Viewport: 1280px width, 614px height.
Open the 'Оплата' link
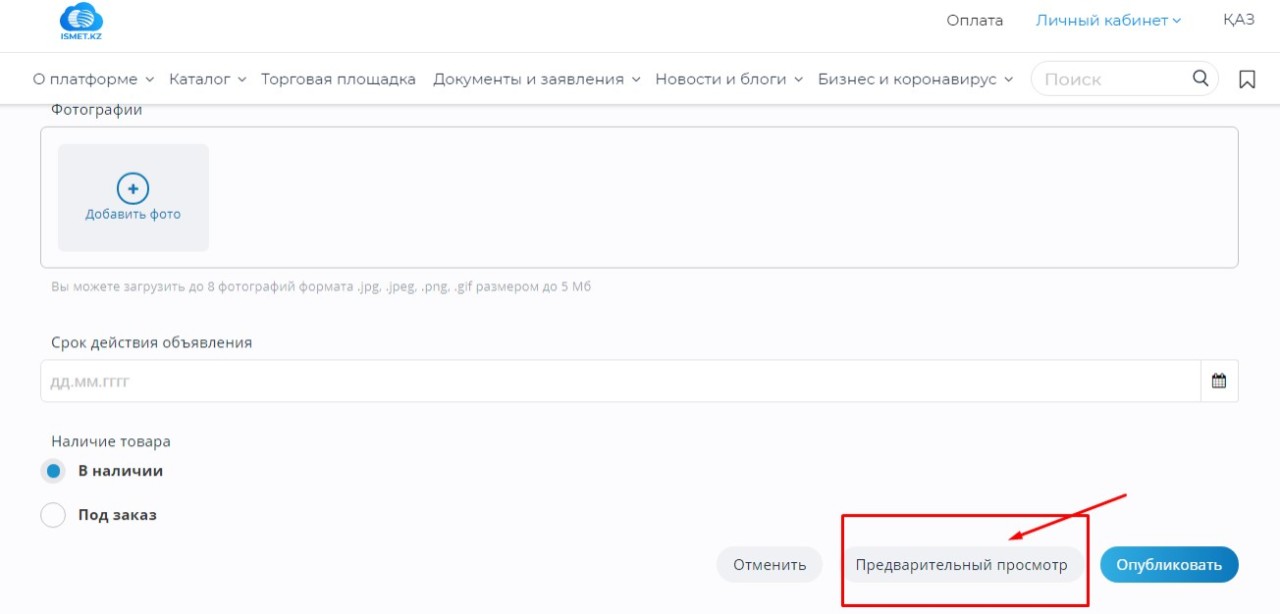click(x=974, y=20)
